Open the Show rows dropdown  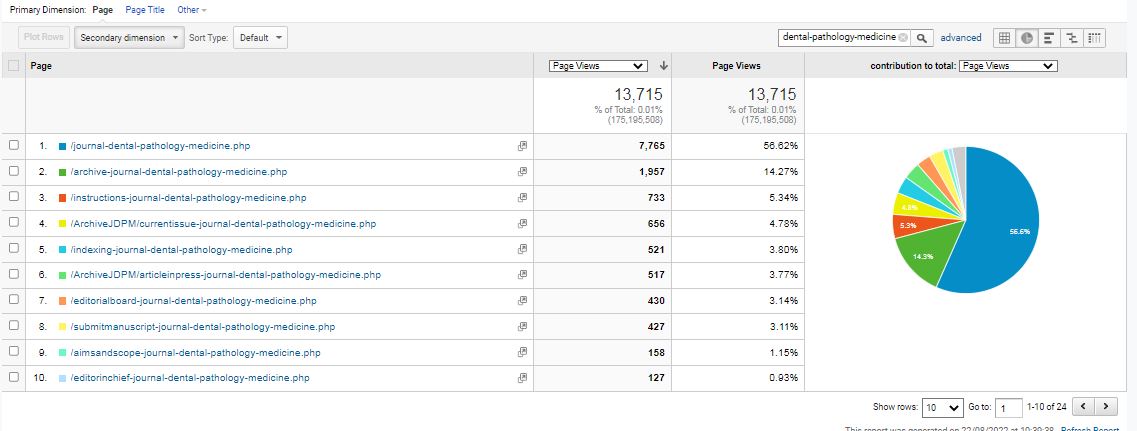coord(943,407)
